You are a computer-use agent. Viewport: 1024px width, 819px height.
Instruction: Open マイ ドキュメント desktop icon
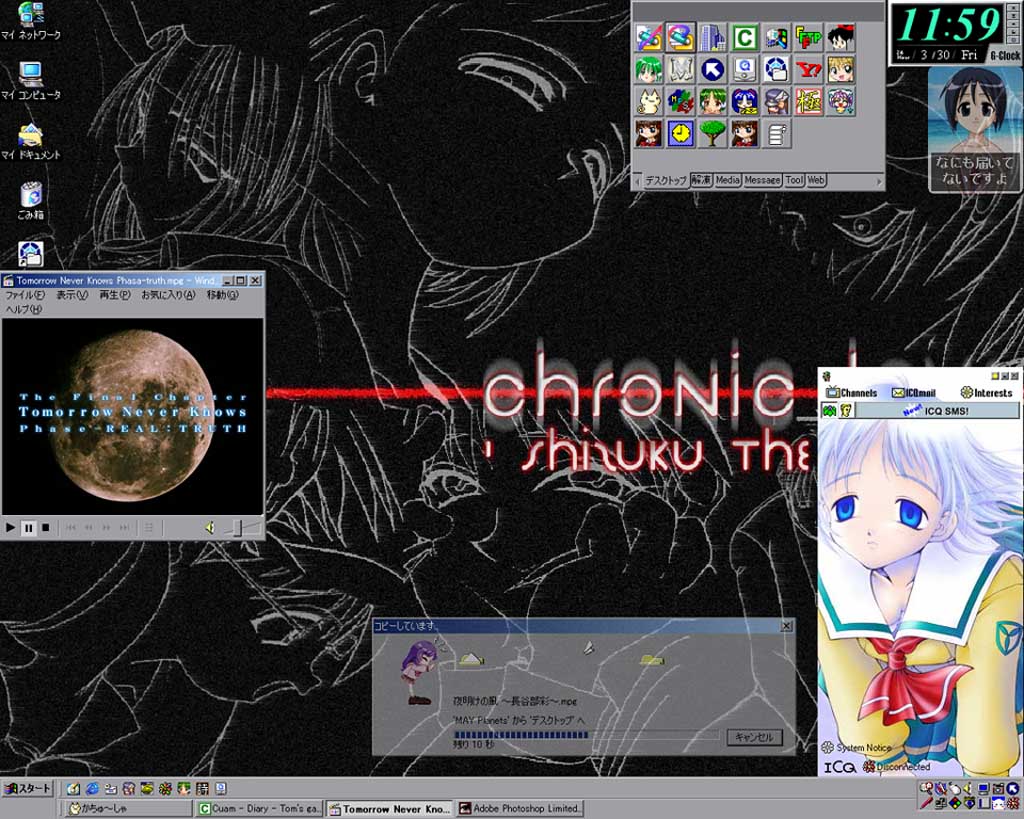(x=30, y=141)
